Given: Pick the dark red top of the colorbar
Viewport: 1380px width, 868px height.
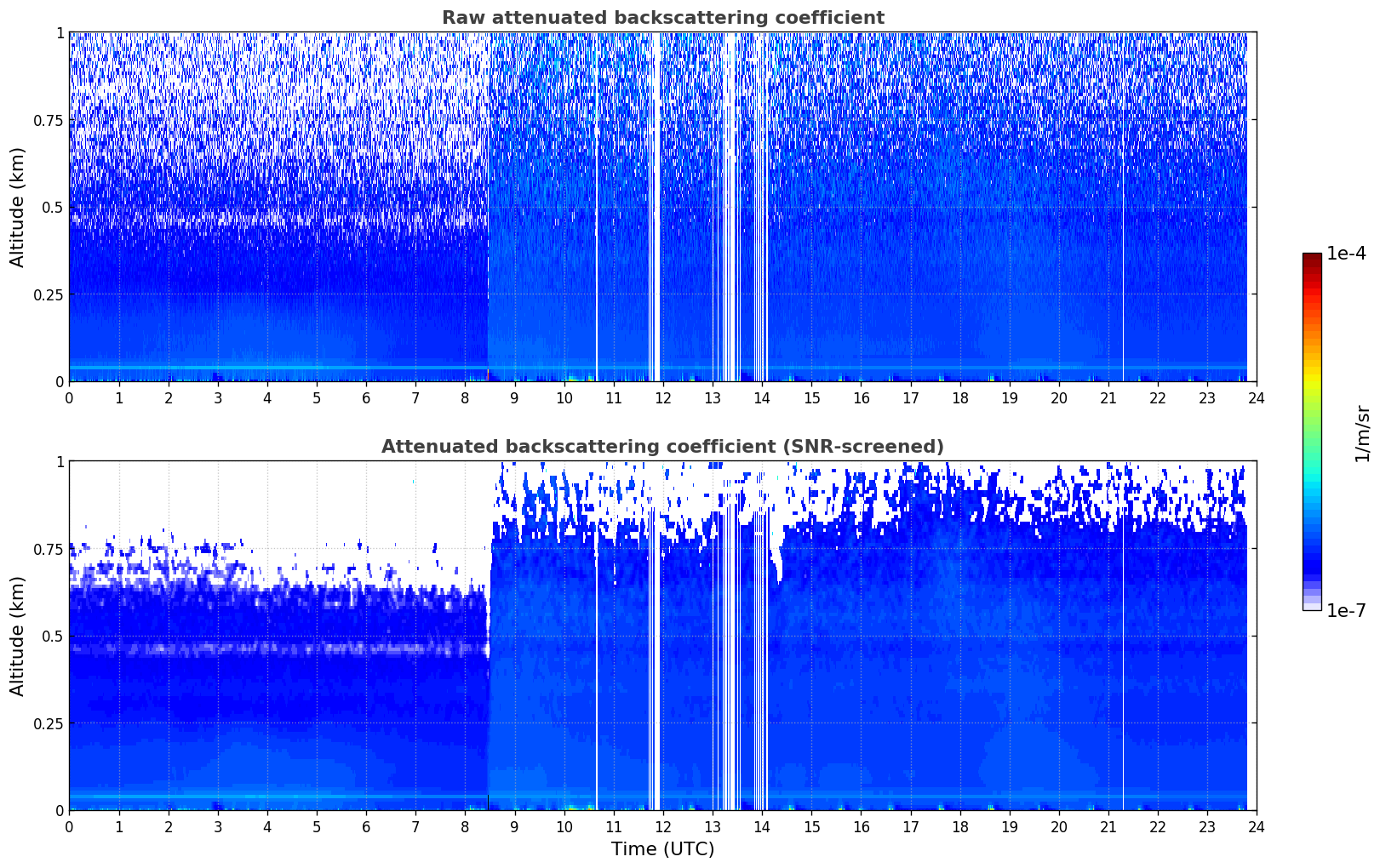Looking at the screenshot, I should [1311, 258].
